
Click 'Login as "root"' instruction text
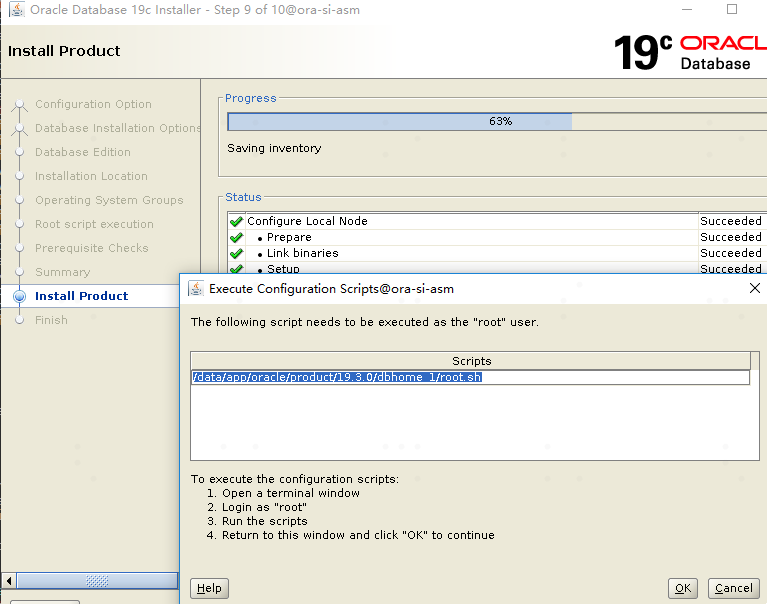tap(264, 507)
